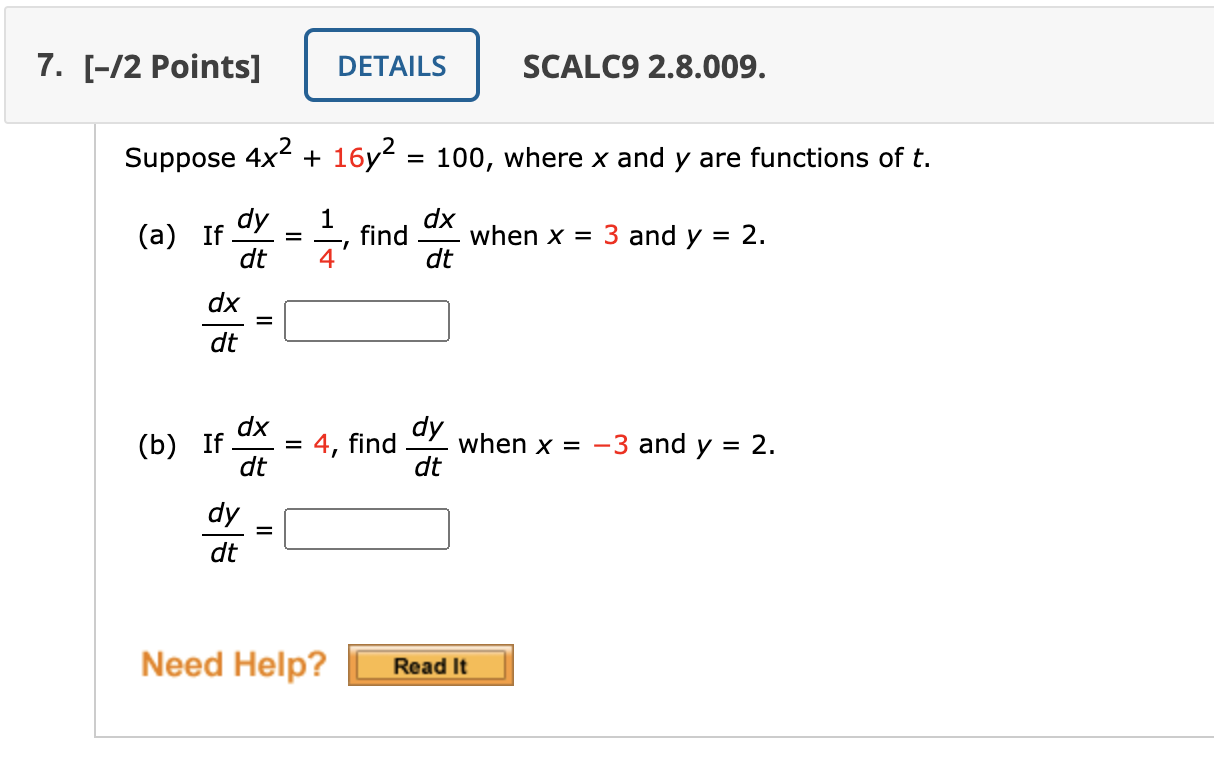1214x764 pixels.
Task: Open the question details via DETAILS
Action: click(390, 66)
